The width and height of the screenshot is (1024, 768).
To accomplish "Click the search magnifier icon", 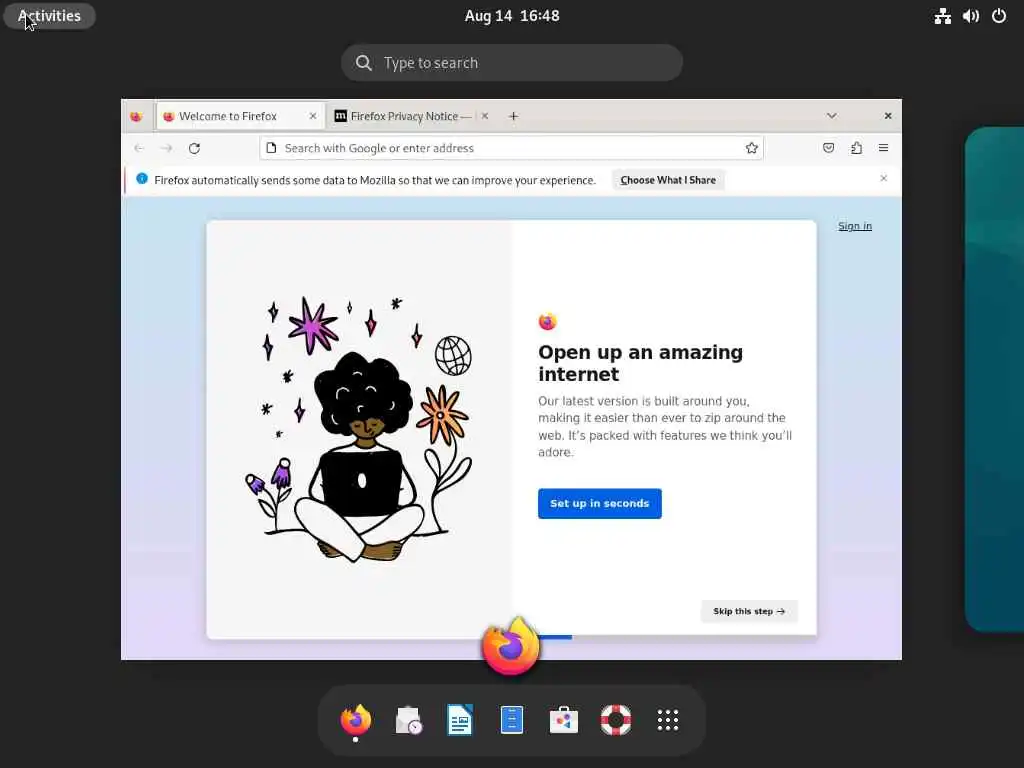I will tap(364, 63).
